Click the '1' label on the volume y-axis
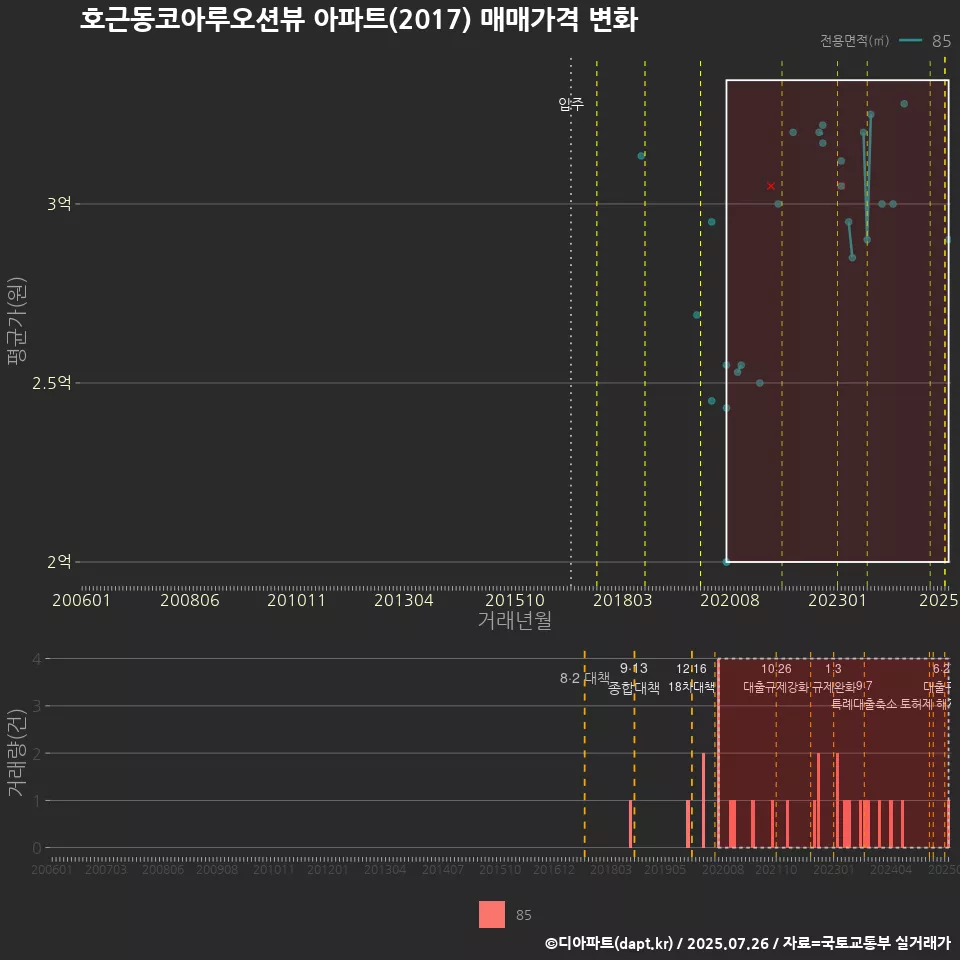The height and width of the screenshot is (960, 960). point(37,800)
